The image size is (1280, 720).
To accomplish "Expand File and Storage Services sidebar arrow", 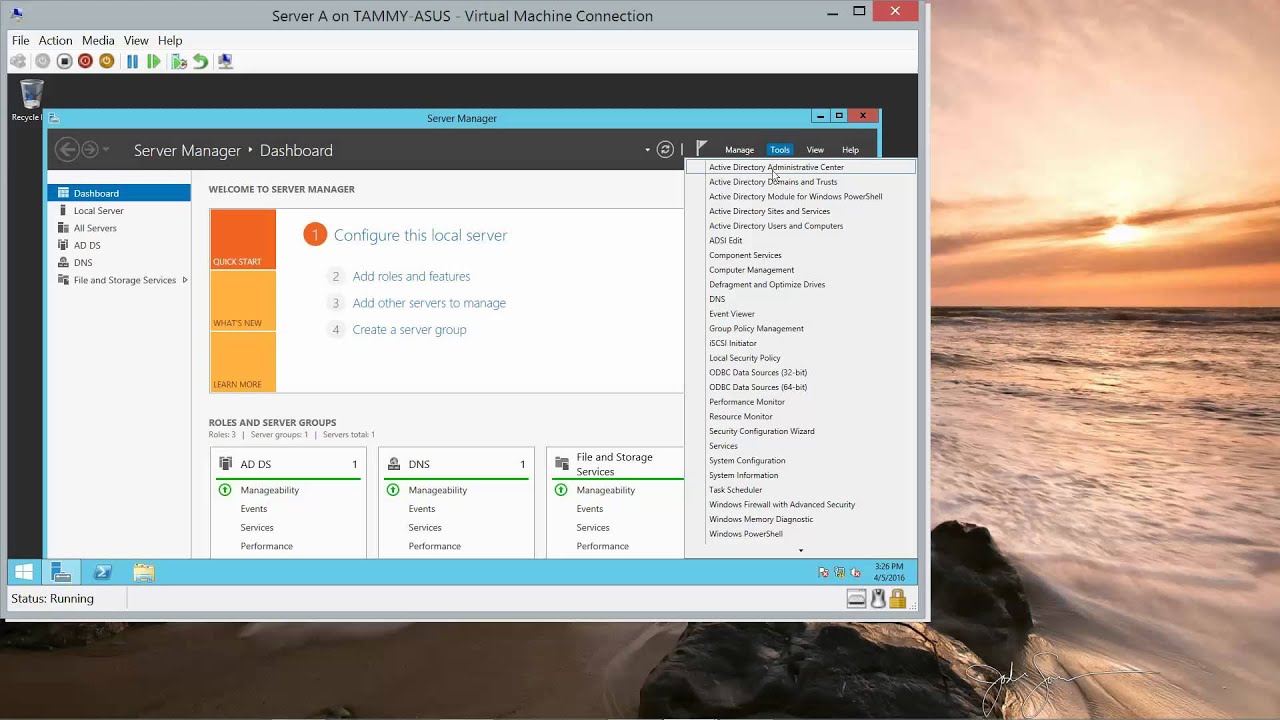I will 185,280.
